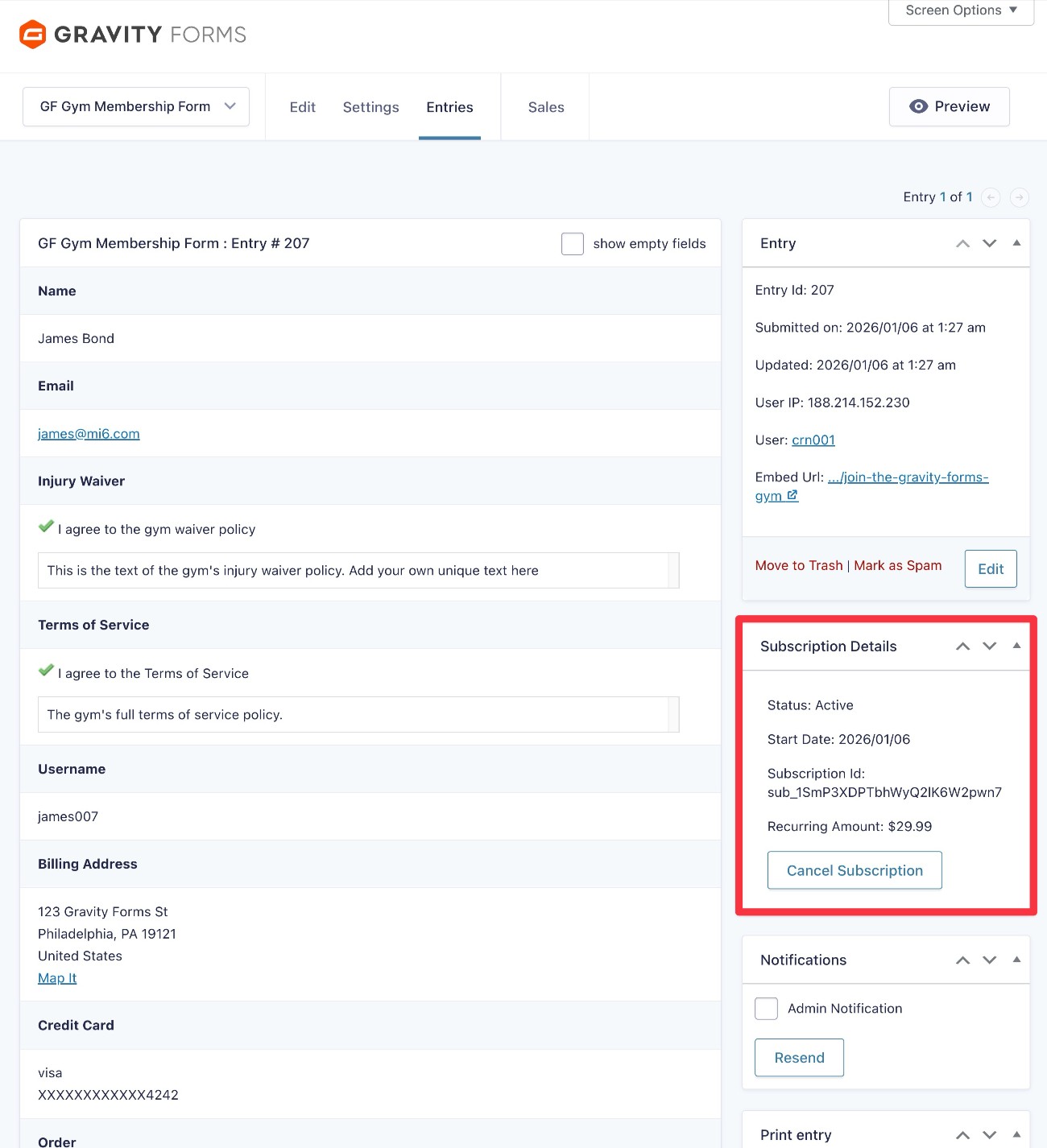
Task: Click the Gravity Forms logo icon
Action: 31,34
